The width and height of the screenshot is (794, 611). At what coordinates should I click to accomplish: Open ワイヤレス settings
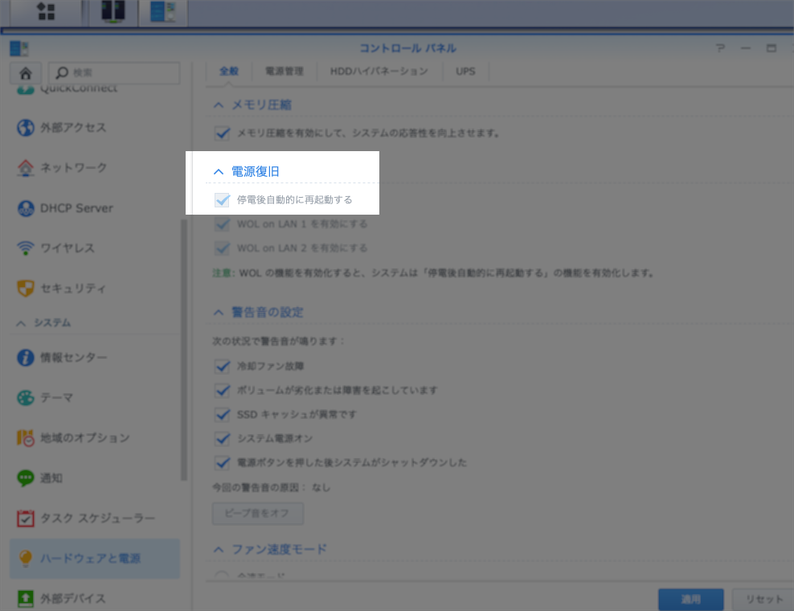pyautogui.click(x=67, y=248)
